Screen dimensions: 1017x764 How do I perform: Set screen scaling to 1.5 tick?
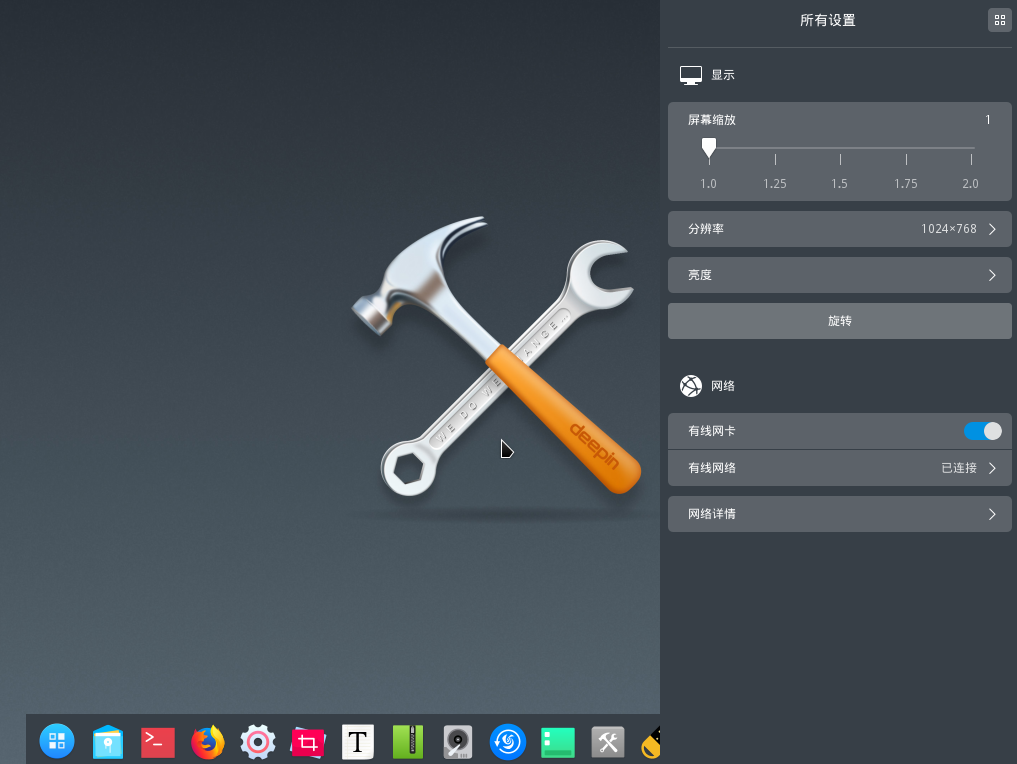(840, 159)
